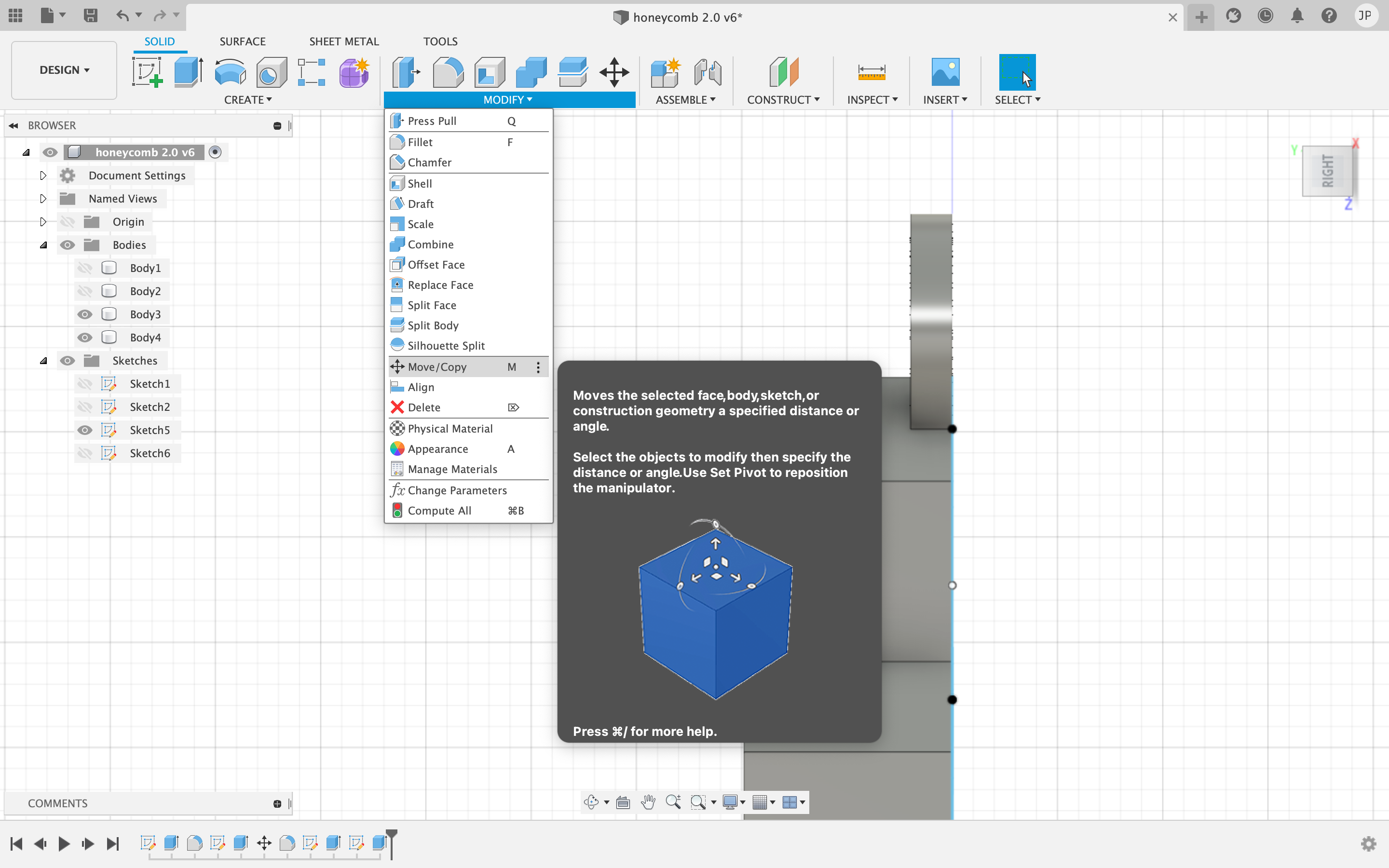
Task: Choose Split Face from the Modify menu
Action: pyautogui.click(x=468, y=305)
